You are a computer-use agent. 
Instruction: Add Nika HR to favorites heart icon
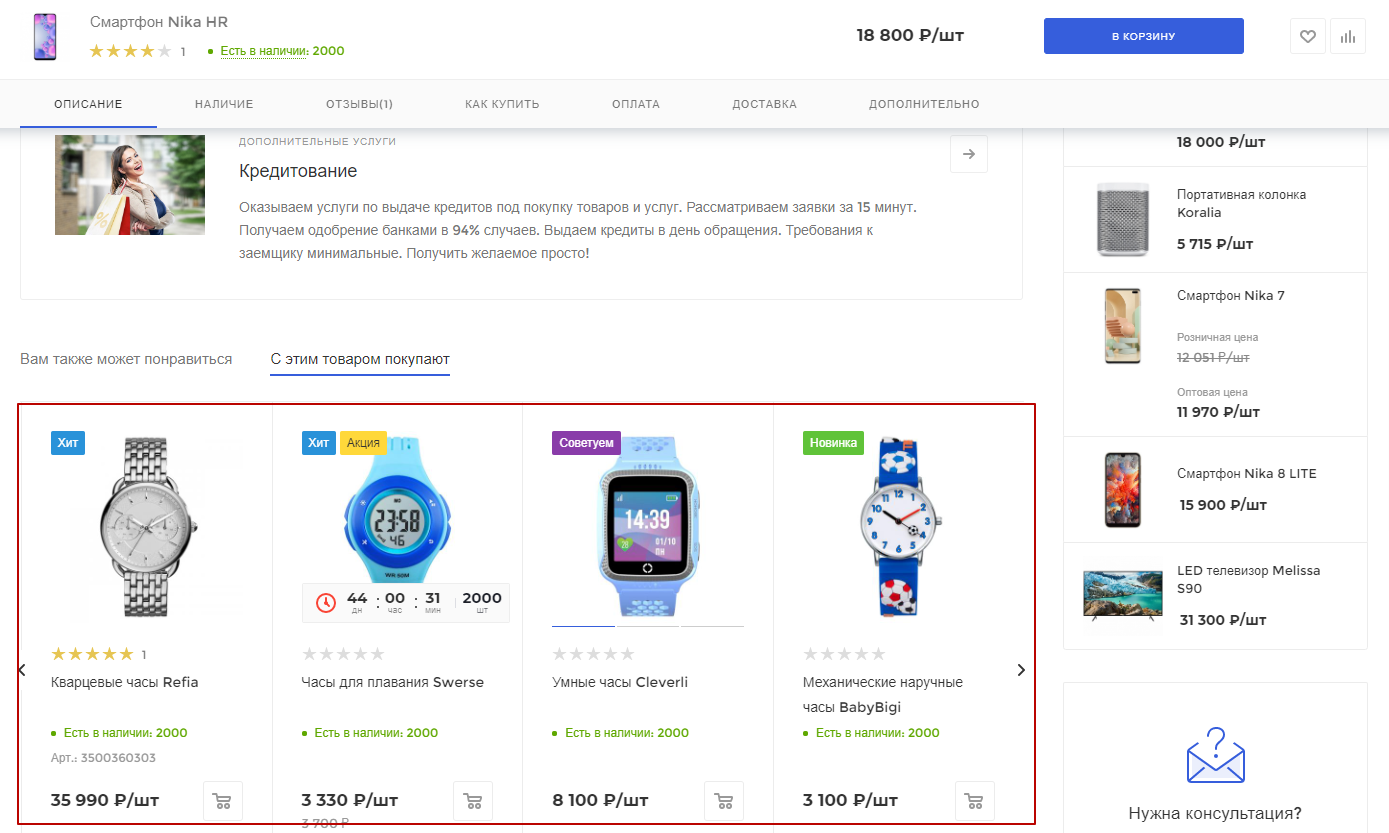point(1307,36)
